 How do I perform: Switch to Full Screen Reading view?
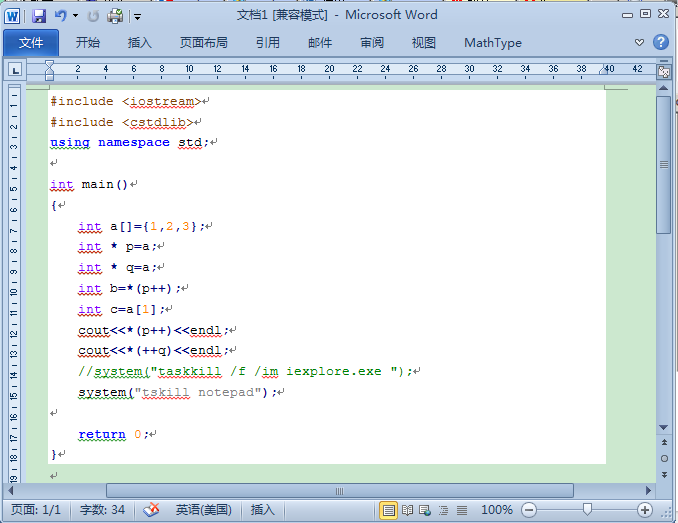[x=407, y=510]
